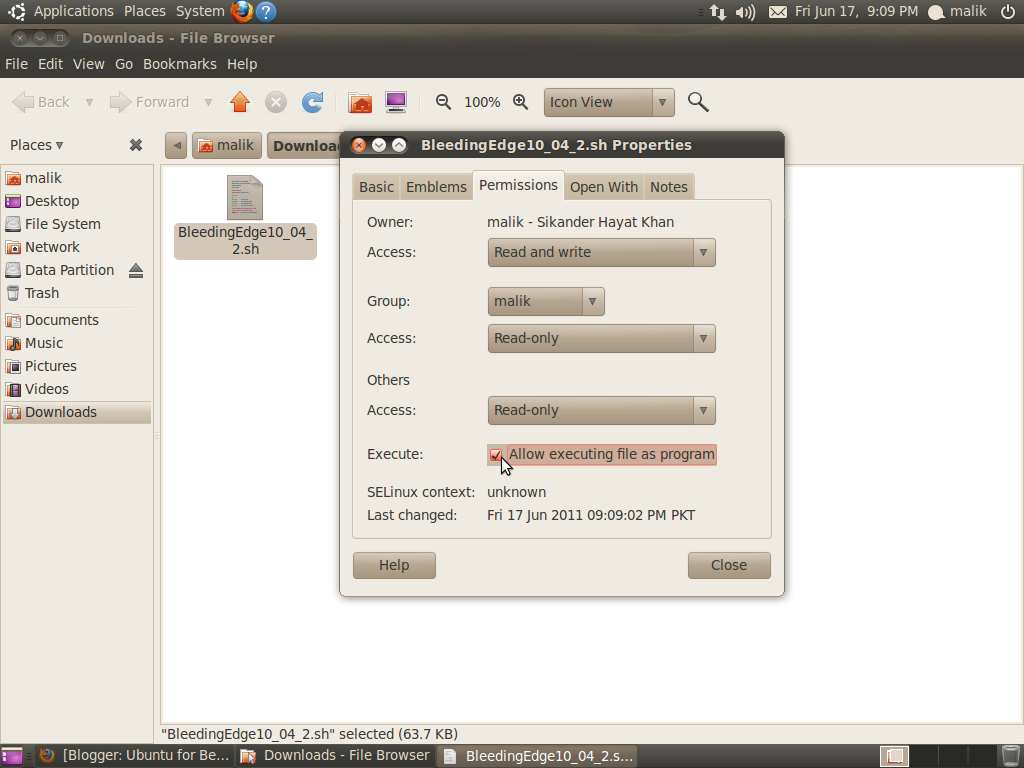1024x768 pixels.
Task: Open the volume control indicator
Action: [x=745, y=12]
